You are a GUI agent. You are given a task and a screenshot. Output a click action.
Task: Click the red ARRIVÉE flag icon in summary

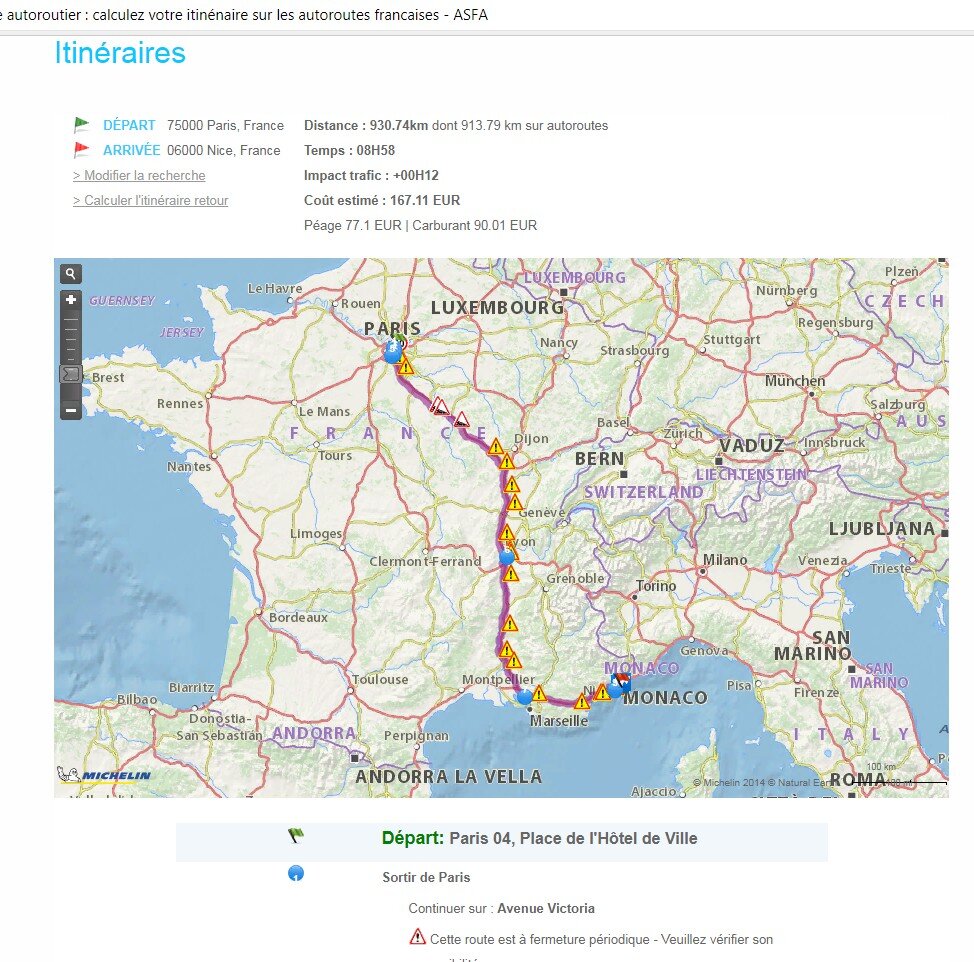tap(81, 150)
